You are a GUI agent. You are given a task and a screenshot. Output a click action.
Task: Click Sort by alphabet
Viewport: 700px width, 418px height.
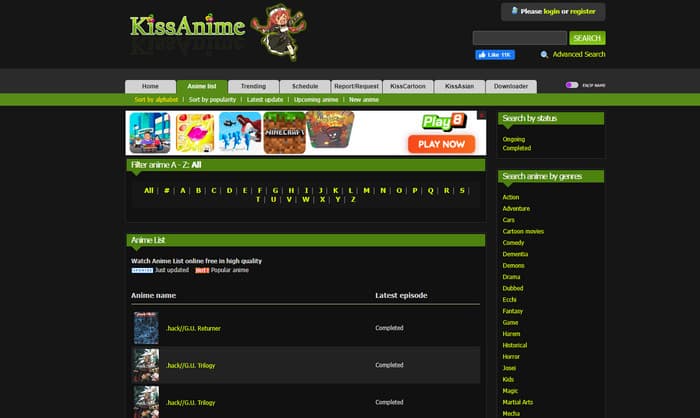click(156, 100)
